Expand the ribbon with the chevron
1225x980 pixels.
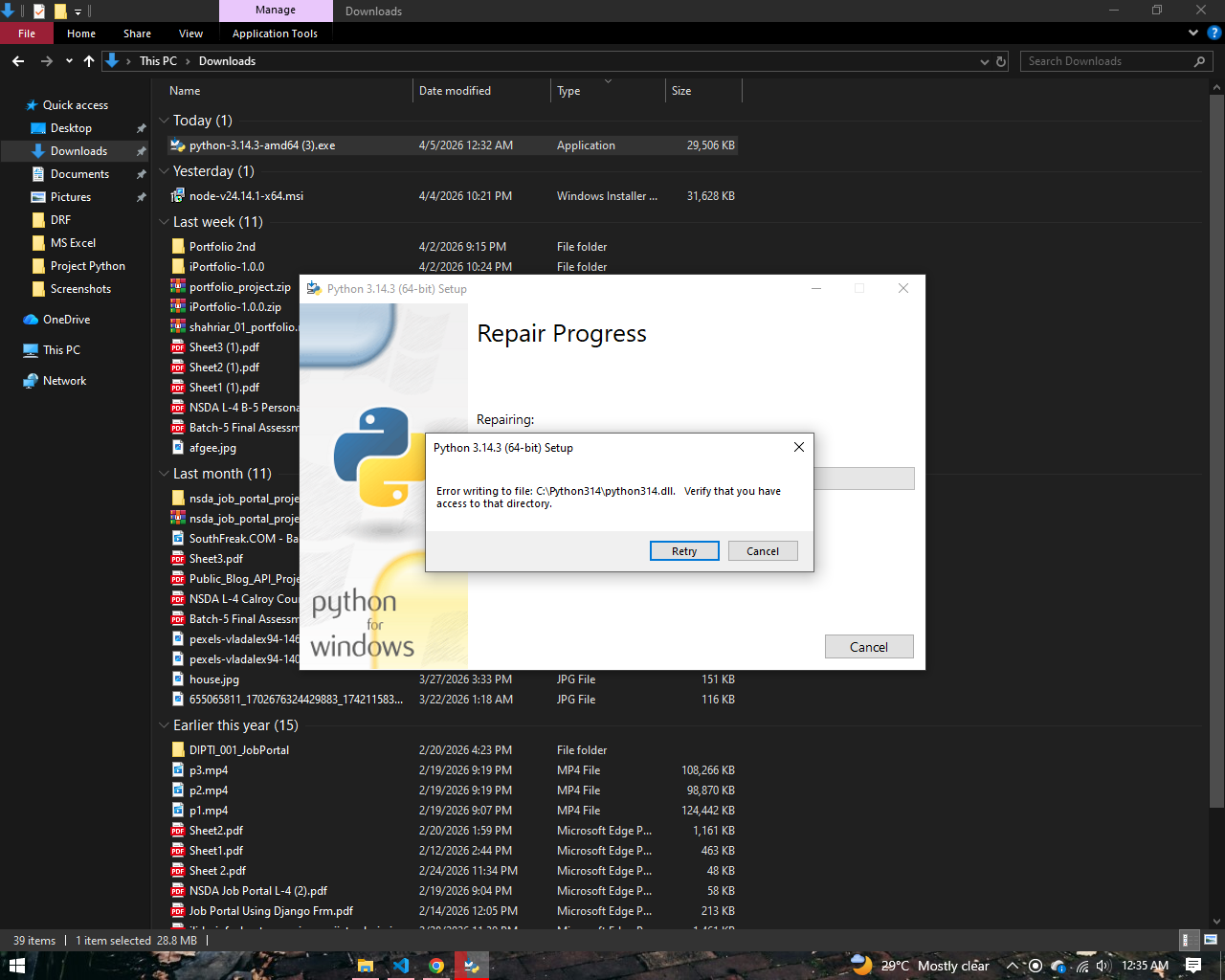click(1193, 33)
